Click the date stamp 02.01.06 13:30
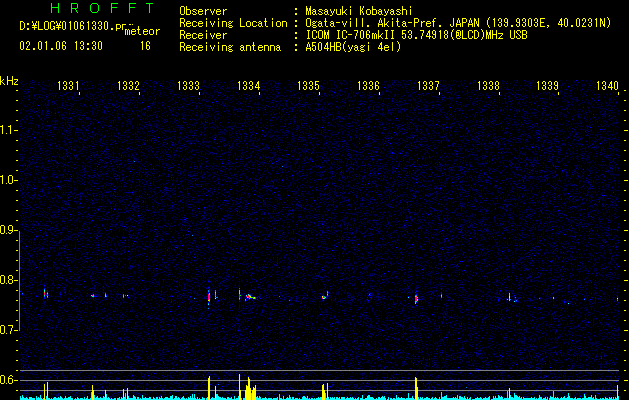This screenshot has width=629, height=400. point(61,46)
